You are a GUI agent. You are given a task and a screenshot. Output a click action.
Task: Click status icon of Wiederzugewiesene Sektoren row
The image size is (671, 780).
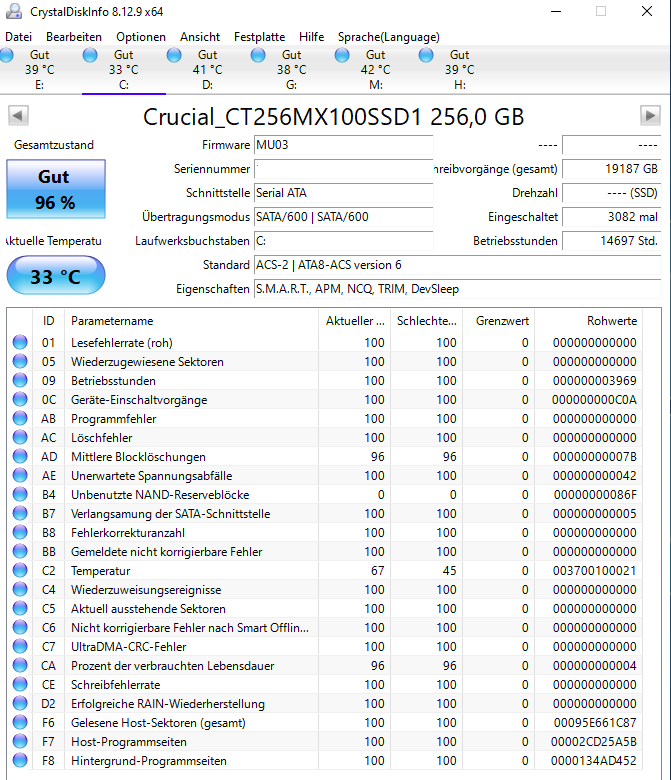point(20,361)
